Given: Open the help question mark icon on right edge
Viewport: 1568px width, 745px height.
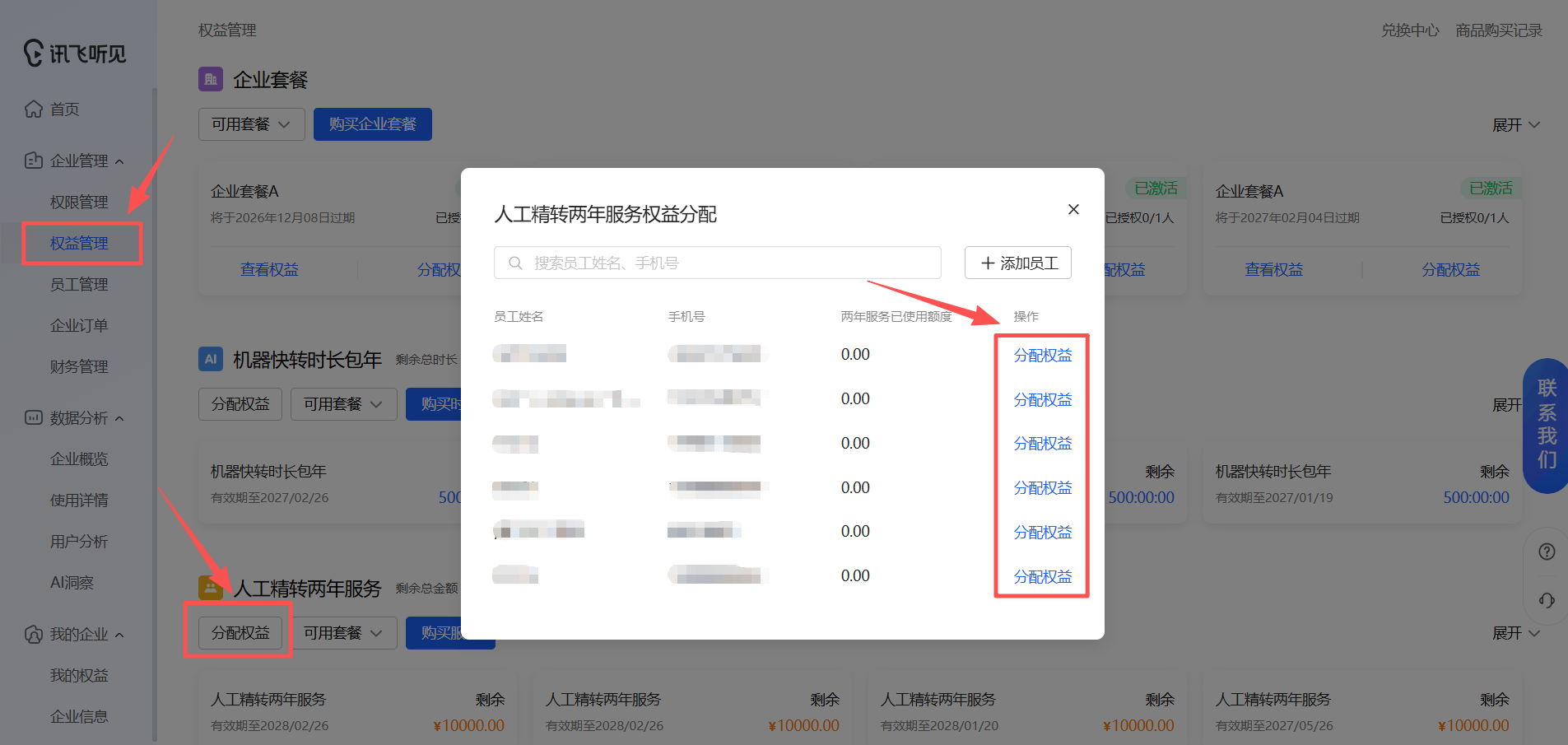Looking at the screenshot, I should click(1547, 552).
